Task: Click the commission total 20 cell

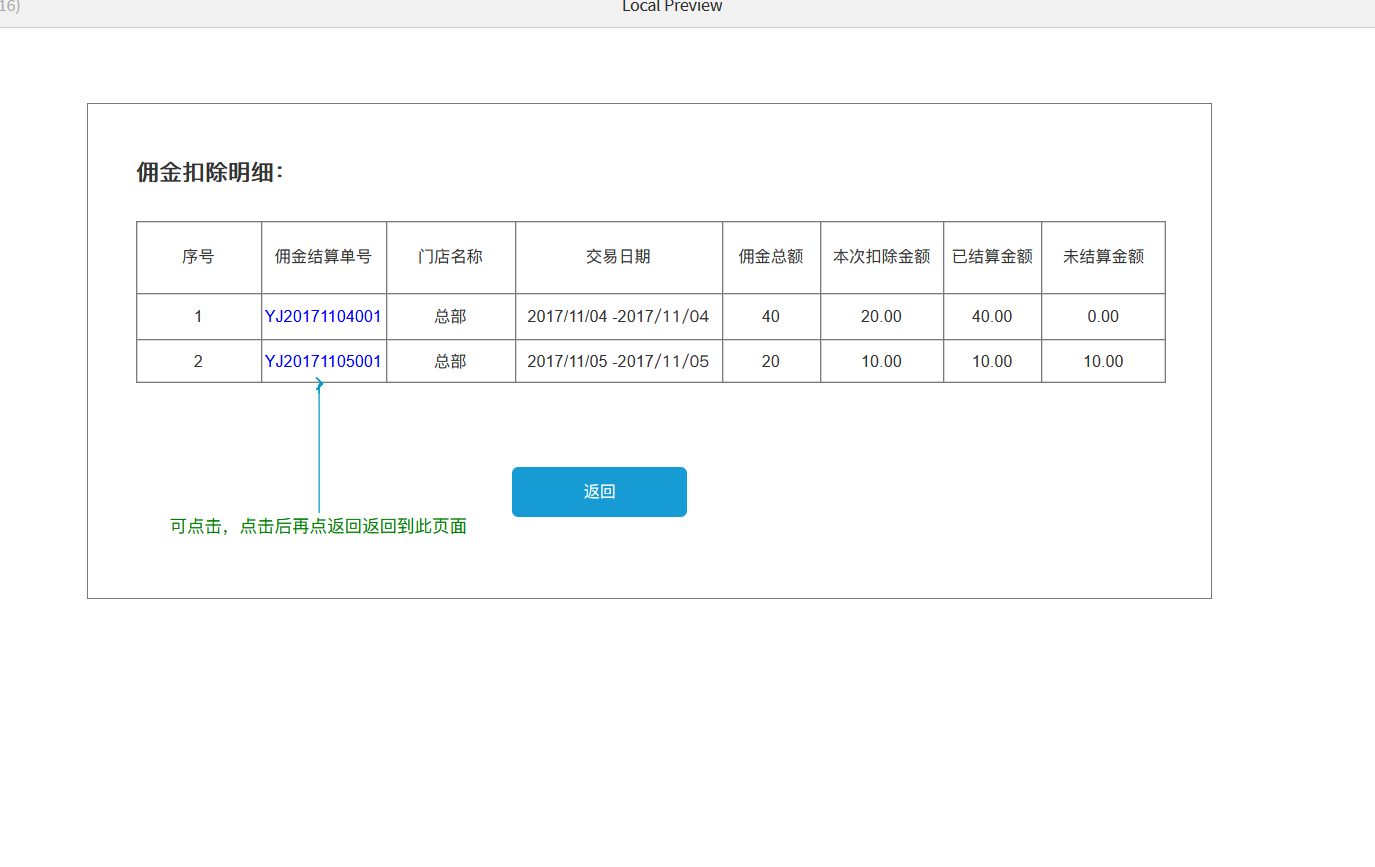Action: 771,361
